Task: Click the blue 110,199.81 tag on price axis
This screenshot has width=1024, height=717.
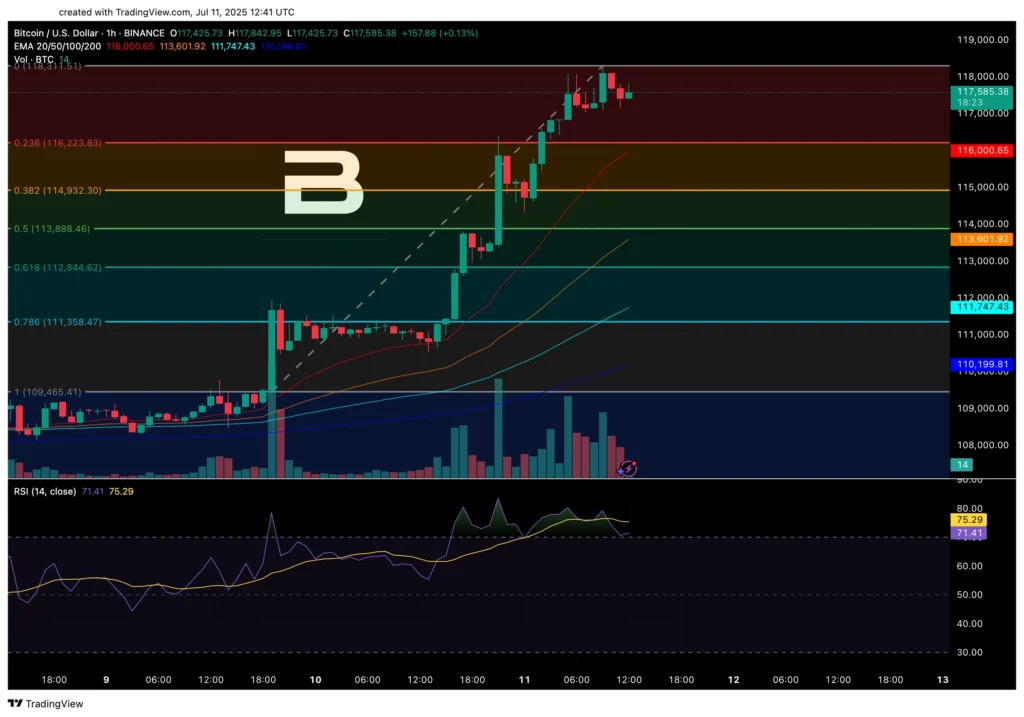Action: pos(982,364)
